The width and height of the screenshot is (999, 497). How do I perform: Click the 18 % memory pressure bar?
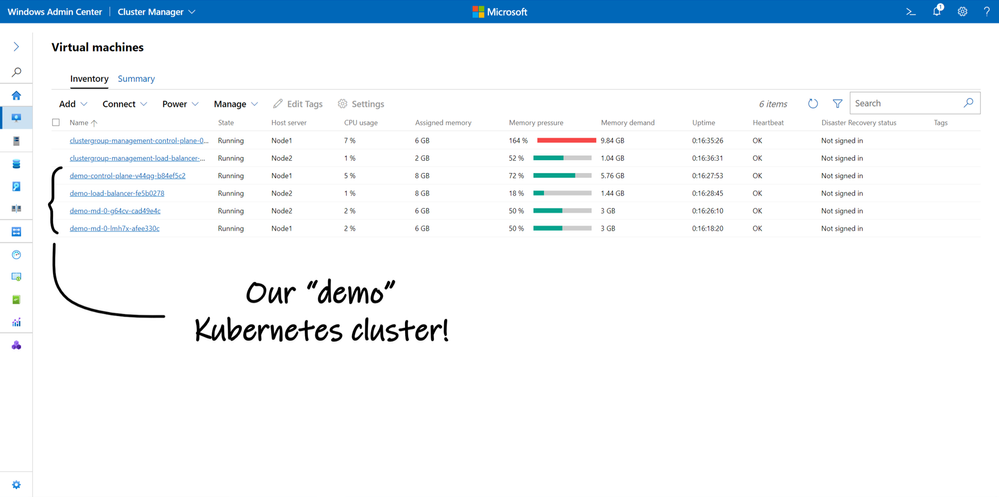[x=562, y=193]
